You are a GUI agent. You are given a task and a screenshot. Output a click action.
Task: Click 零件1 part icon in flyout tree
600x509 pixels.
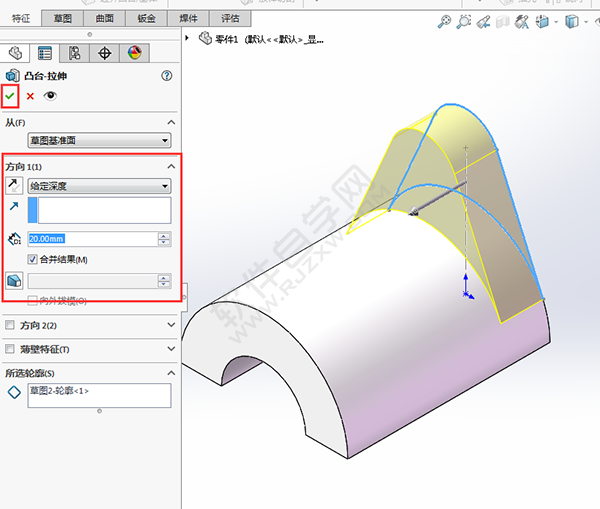tap(205, 38)
